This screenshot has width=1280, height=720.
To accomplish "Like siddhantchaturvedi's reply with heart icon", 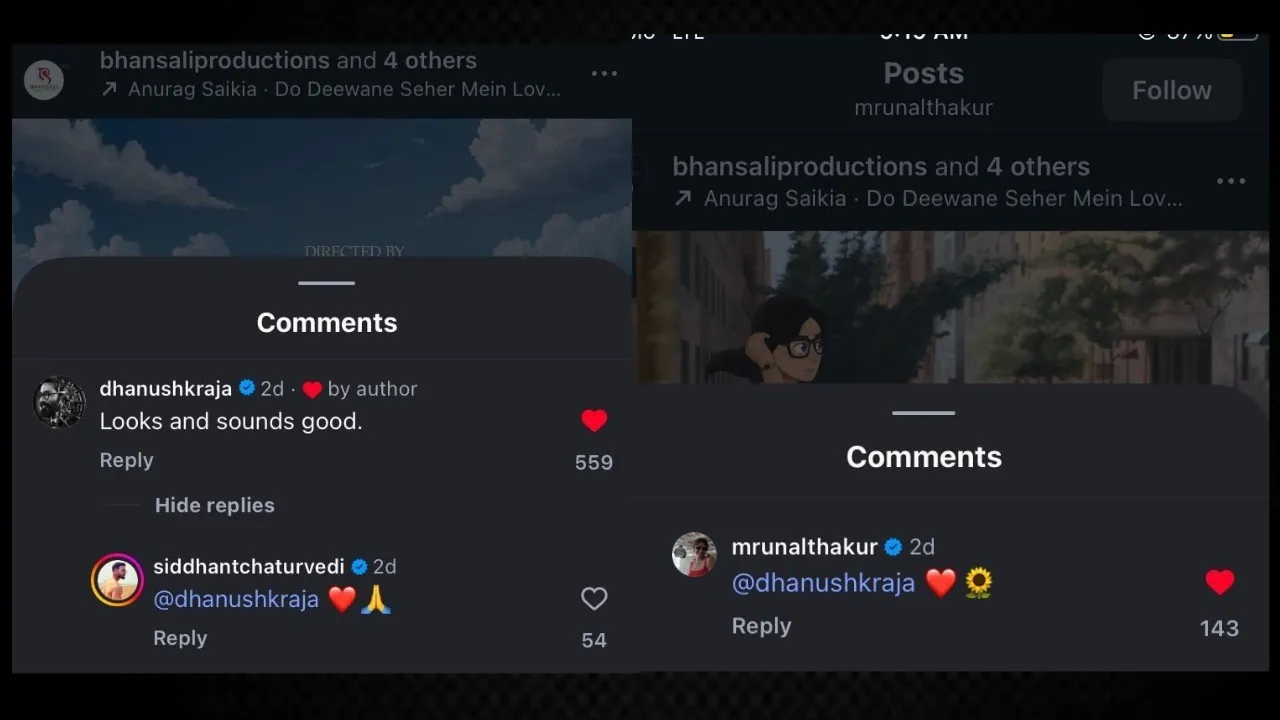I will [594, 598].
